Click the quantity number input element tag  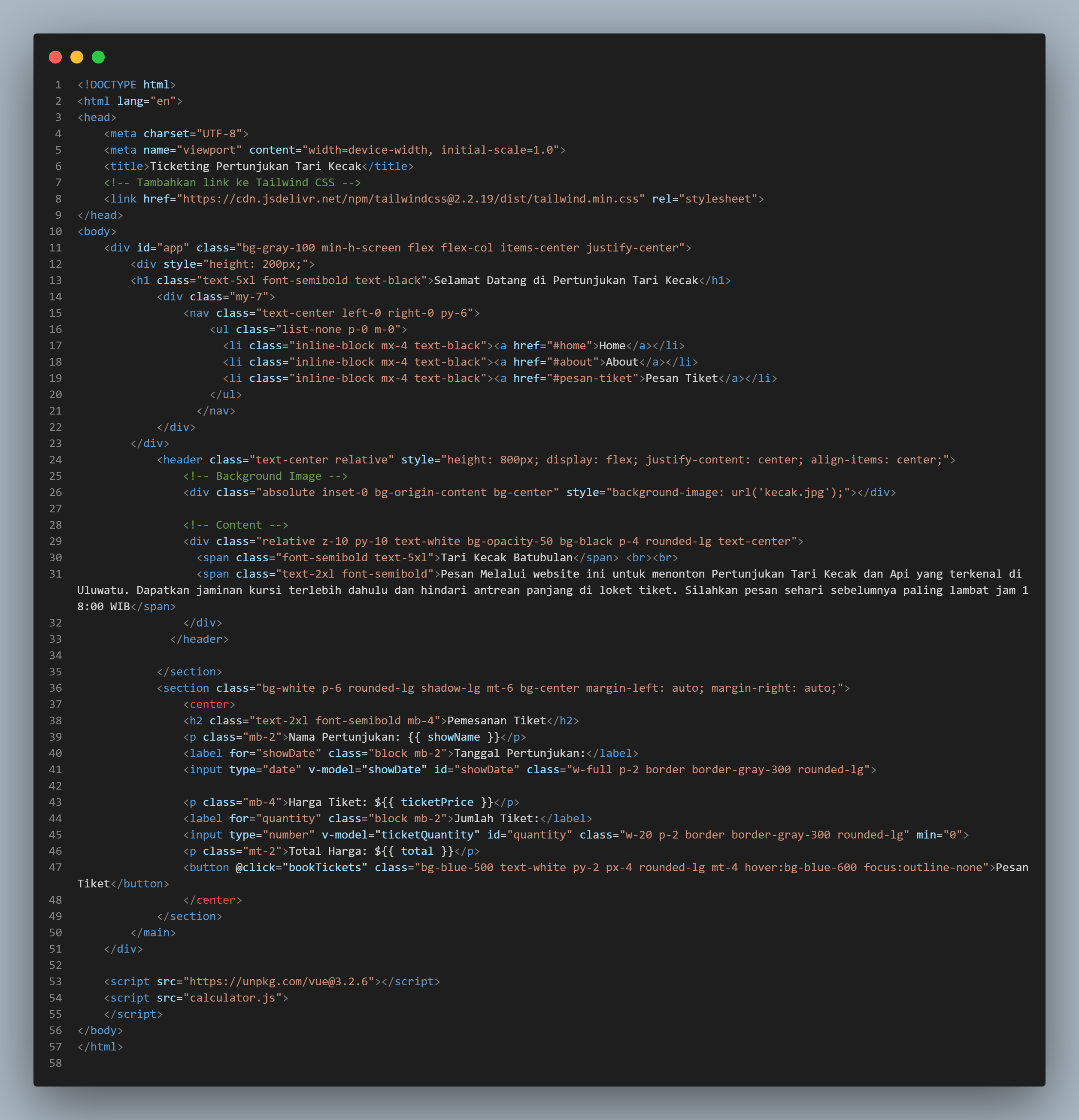[205, 834]
